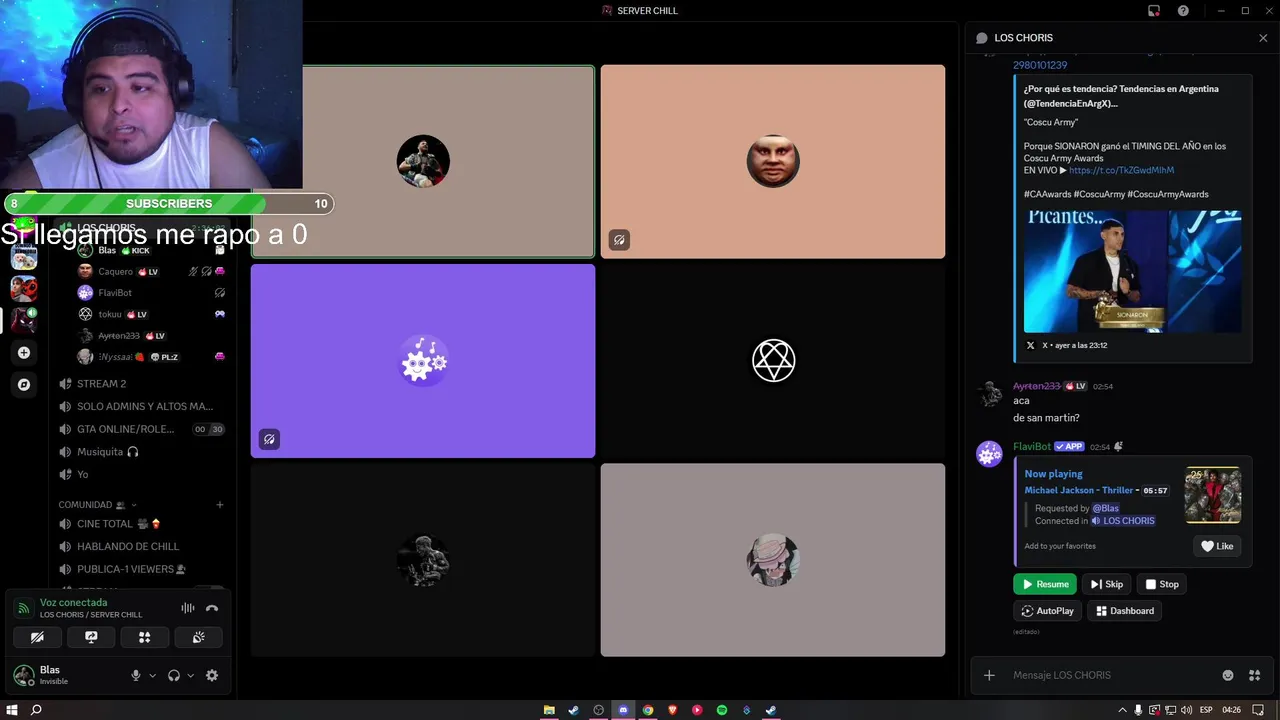The width and height of the screenshot is (1280, 720).
Task: Click the purple FlaviBot video tile
Action: 423,361
